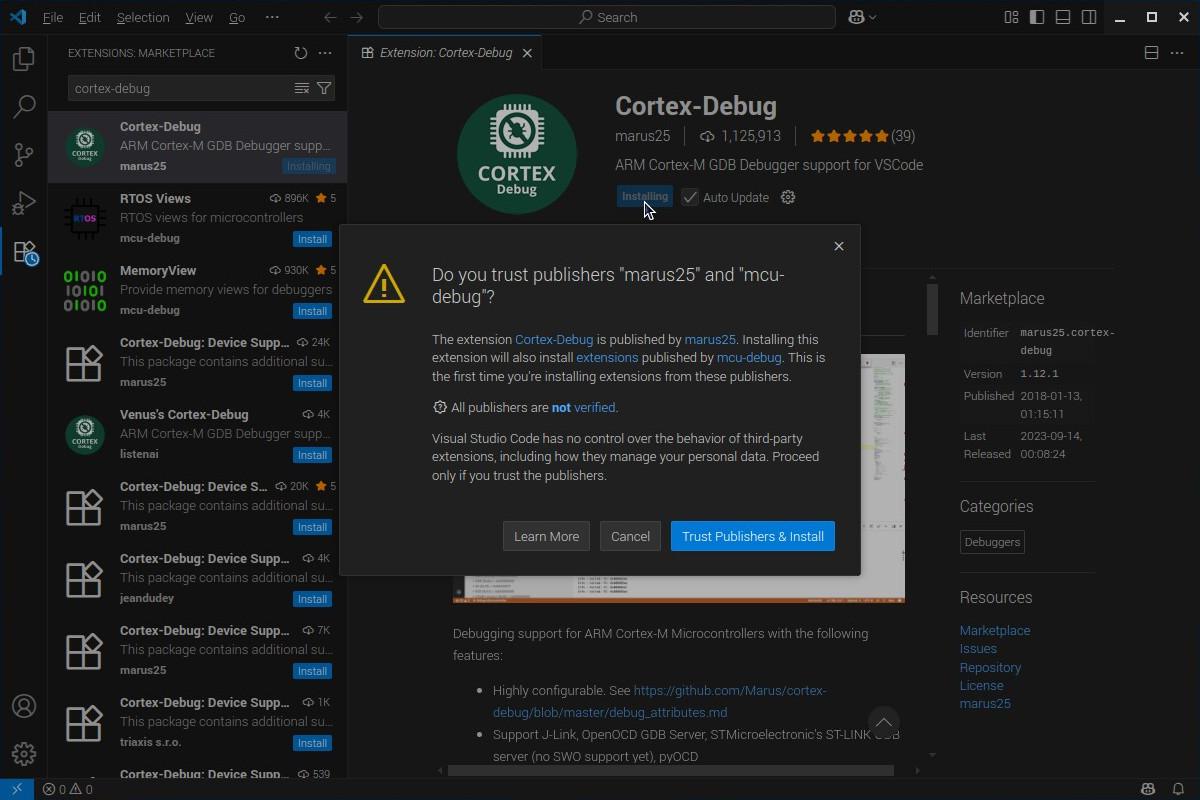Clear the cortex-debug search filter
The width and height of the screenshot is (1200, 800).
point(301,88)
